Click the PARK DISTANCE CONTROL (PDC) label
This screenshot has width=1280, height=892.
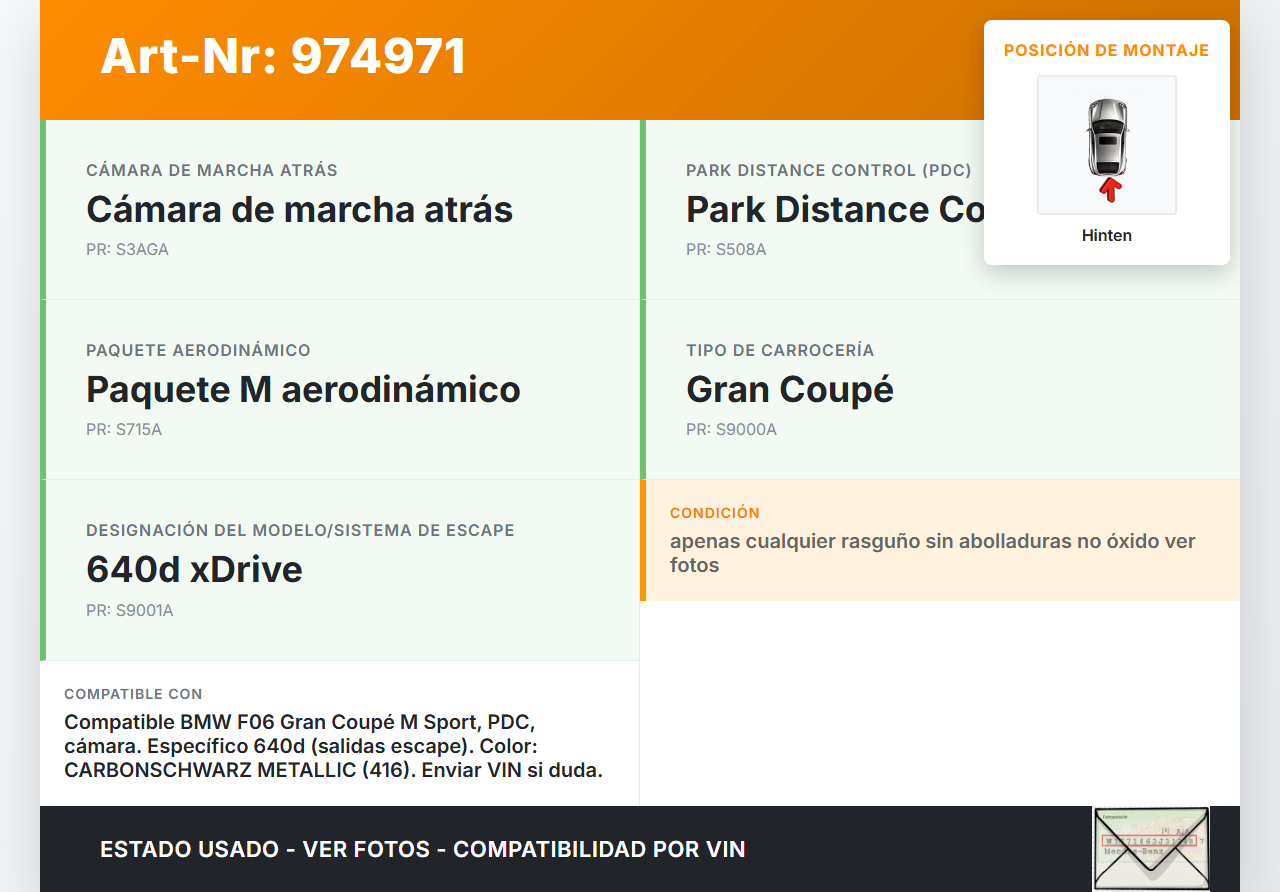[829, 170]
